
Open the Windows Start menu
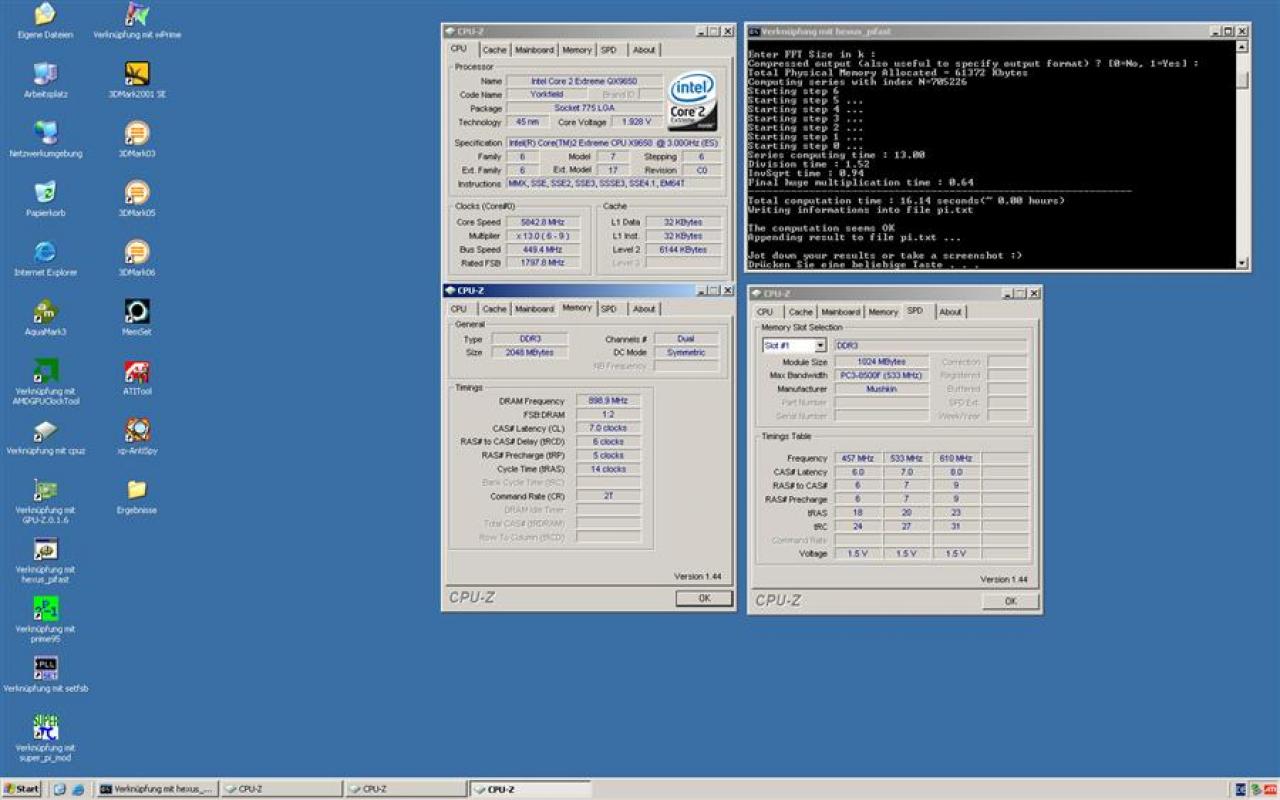pyautogui.click(x=22, y=789)
